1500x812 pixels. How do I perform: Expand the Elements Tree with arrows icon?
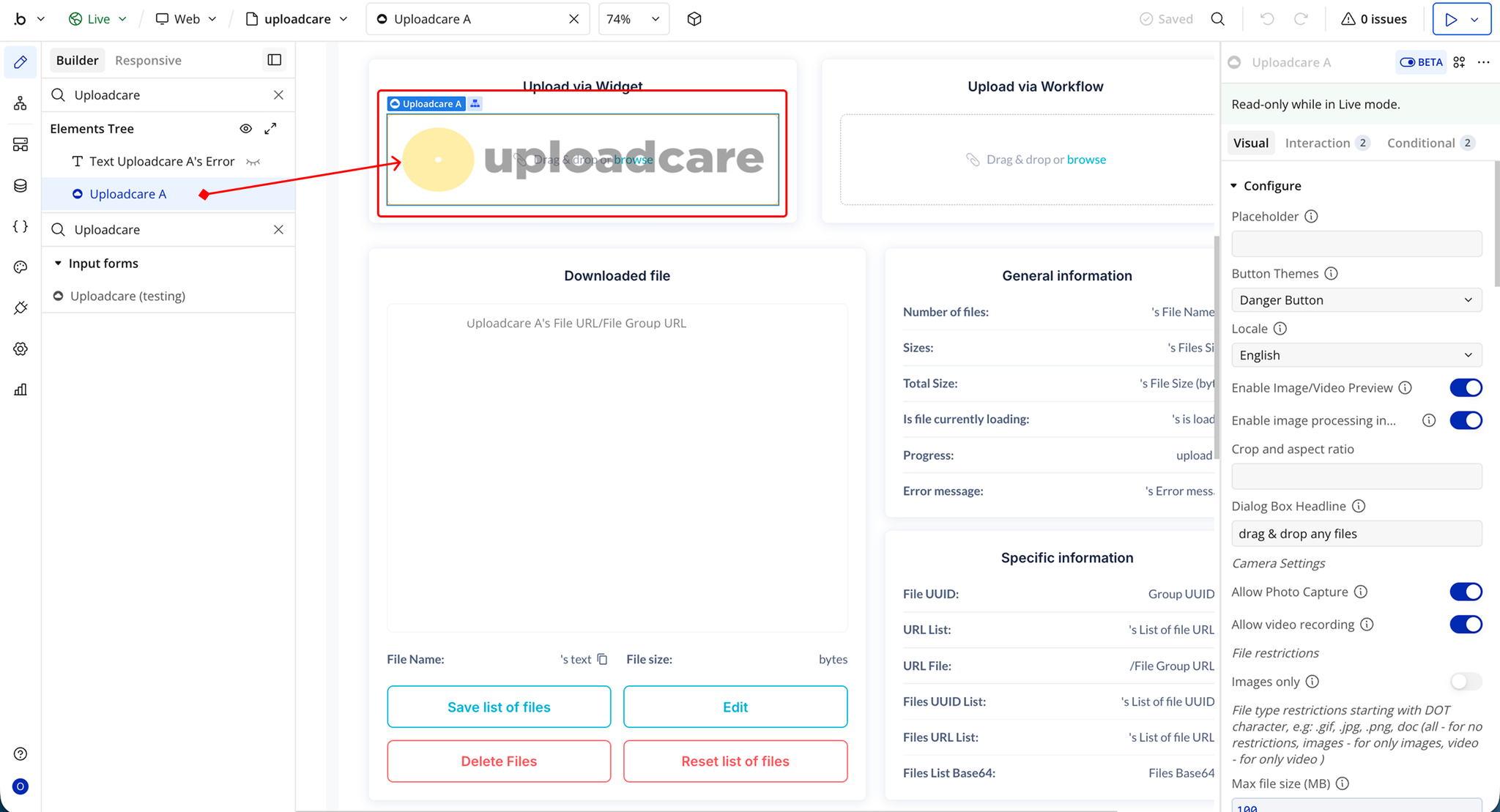pyautogui.click(x=270, y=129)
